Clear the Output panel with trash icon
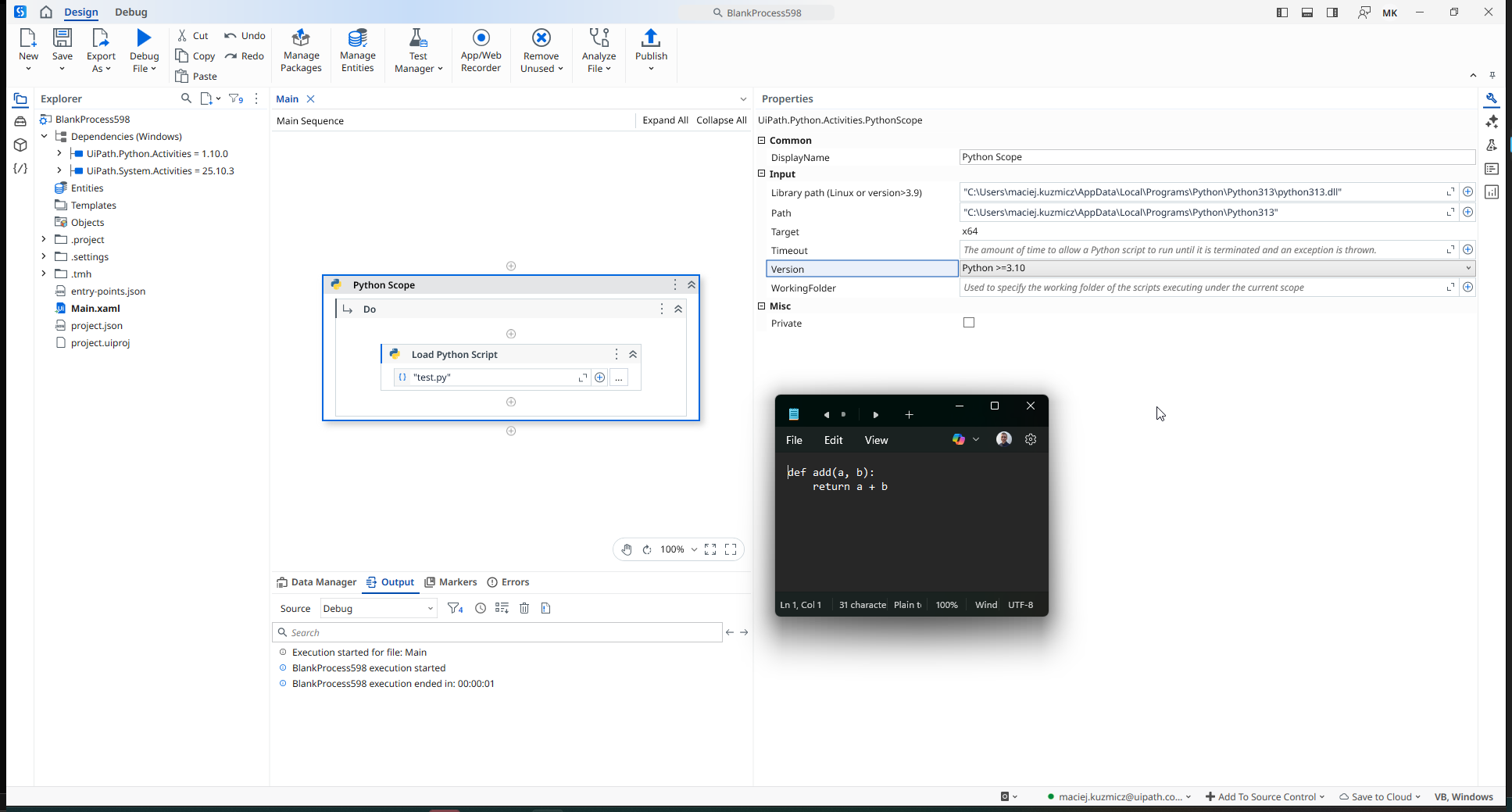 point(524,608)
